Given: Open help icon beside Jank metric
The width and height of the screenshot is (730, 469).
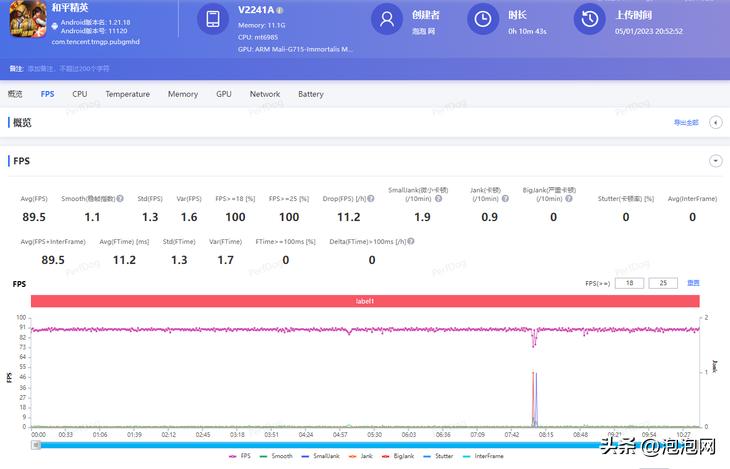Looking at the screenshot, I should point(505,198).
